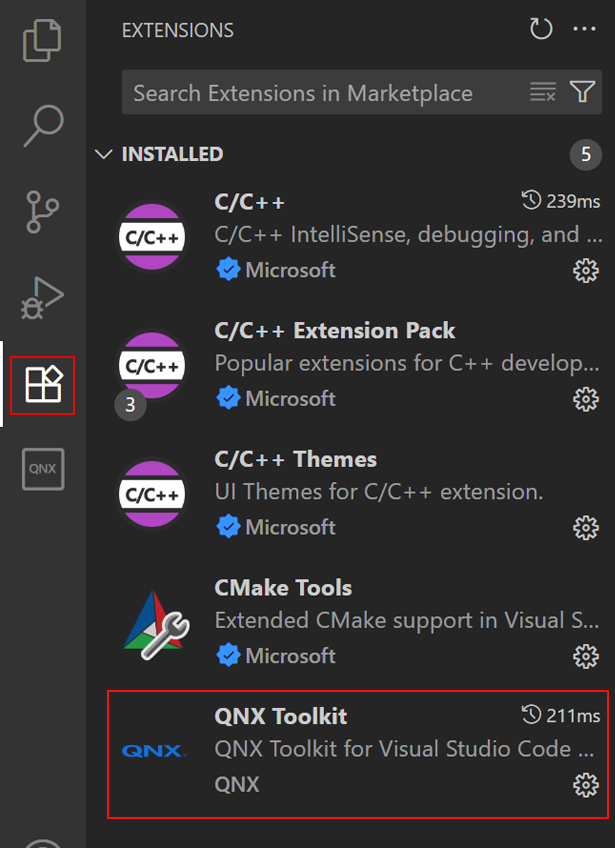Open manage gear for QNX Toolkit

(585, 785)
